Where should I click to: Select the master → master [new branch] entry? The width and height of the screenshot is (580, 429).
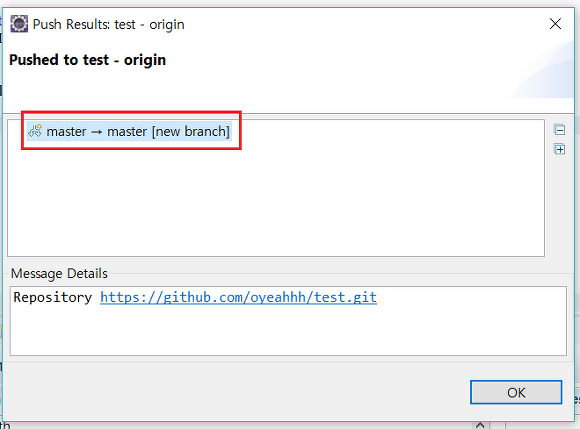pyautogui.click(x=129, y=131)
